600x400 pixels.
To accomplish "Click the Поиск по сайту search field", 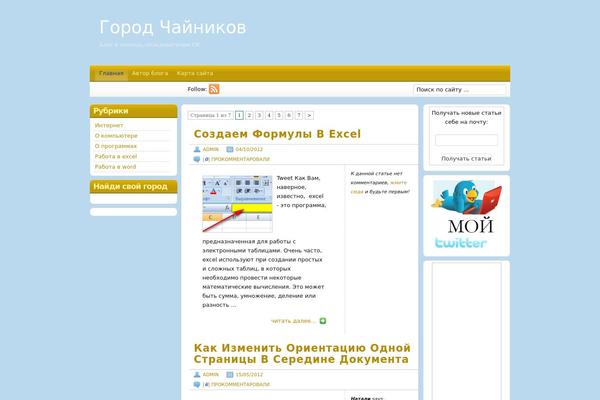I will click(x=460, y=90).
